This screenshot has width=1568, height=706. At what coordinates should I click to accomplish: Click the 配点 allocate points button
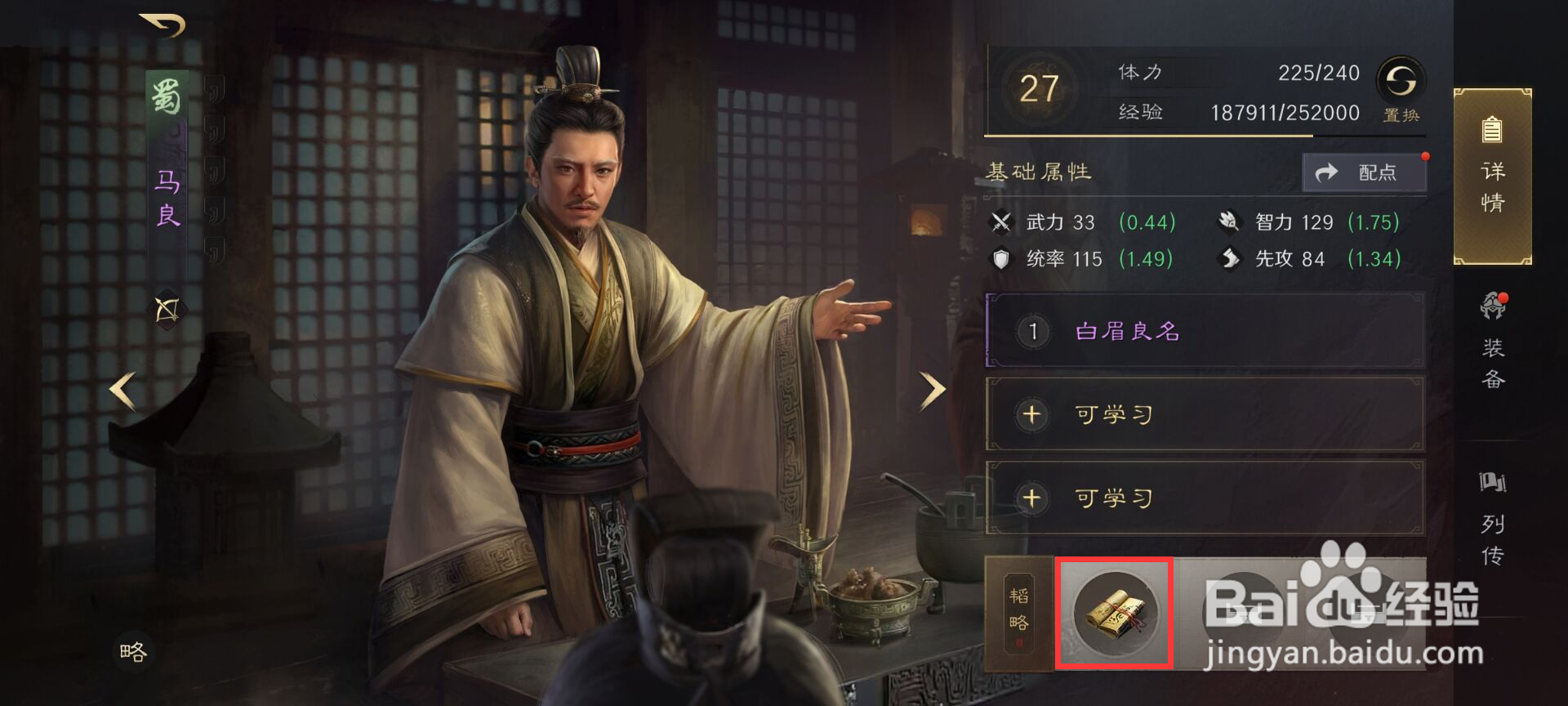(x=1364, y=172)
